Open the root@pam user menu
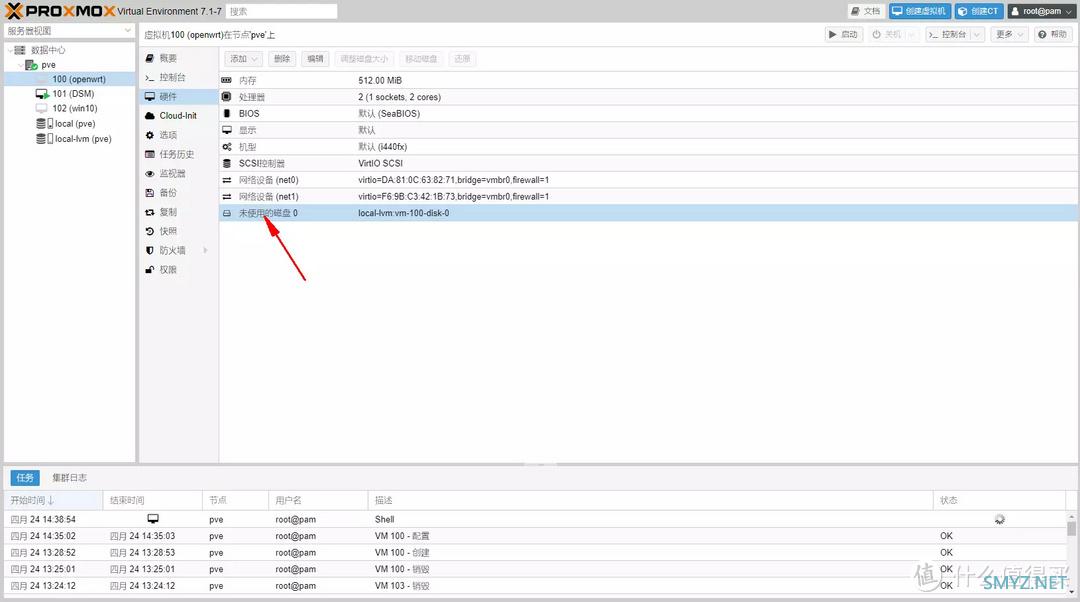Screen dimensions: 1080x602 (1041, 11)
